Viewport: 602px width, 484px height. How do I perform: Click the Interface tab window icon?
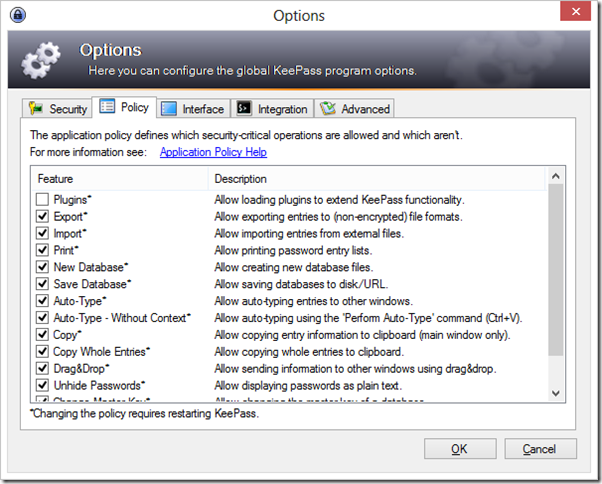tap(169, 109)
